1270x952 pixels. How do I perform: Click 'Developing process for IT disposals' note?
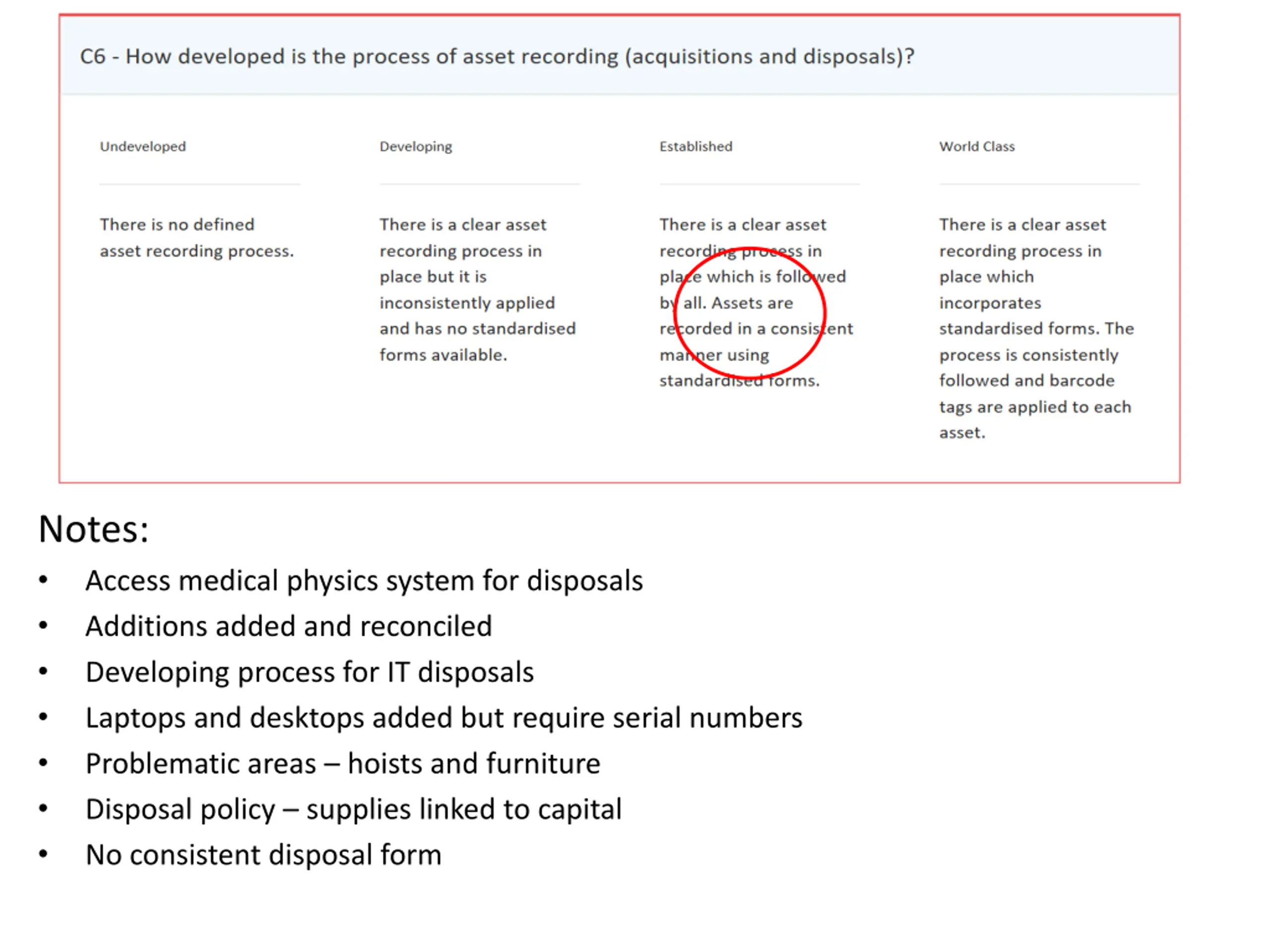(x=310, y=672)
